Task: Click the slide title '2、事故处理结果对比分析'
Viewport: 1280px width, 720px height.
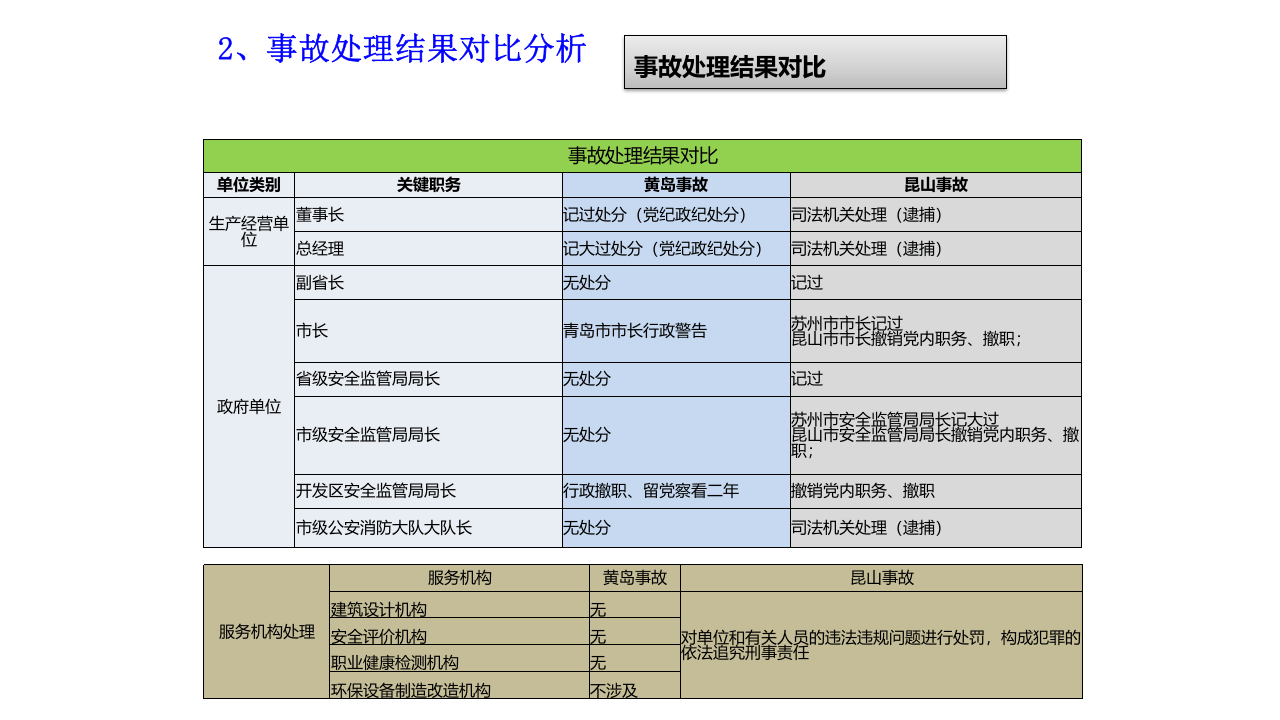Action: pyautogui.click(x=402, y=49)
